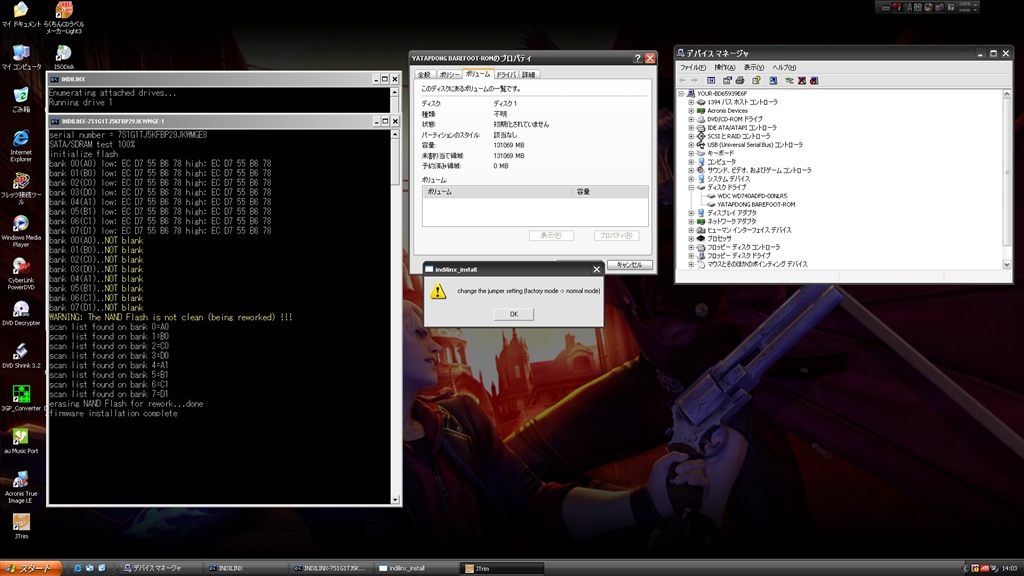
Task: Click OK in the indilinx_install dialog
Action: 513,314
